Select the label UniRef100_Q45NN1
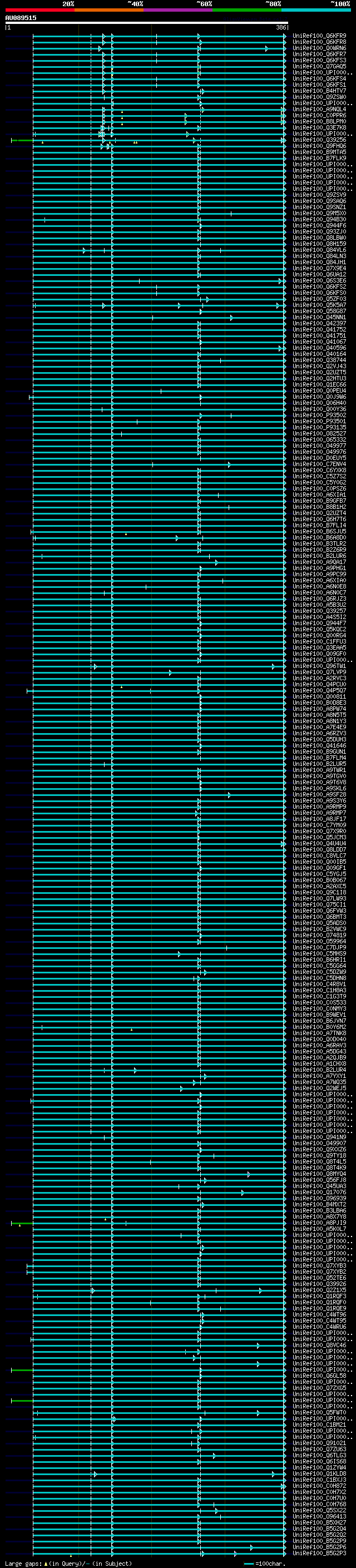 pyautogui.click(x=319, y=317)
